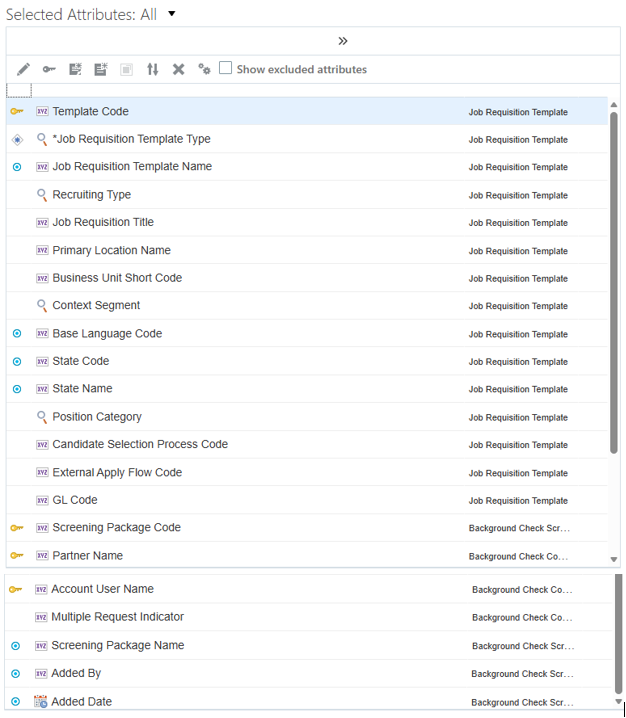Screen dimensions: 626x718
Task: Click the pencil edit icon in toolbar
Action: [x=23, y=69]
